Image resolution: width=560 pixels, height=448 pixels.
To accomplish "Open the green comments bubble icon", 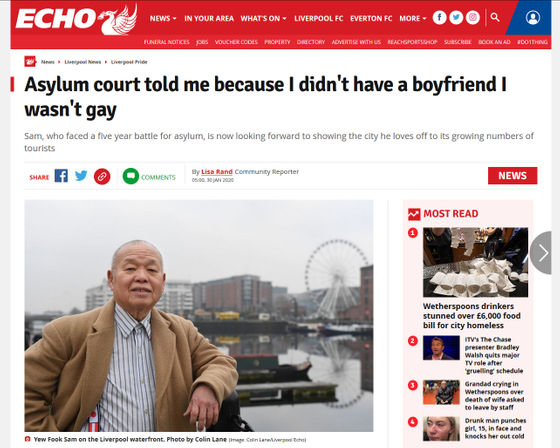I will click(x=131, y=176).
